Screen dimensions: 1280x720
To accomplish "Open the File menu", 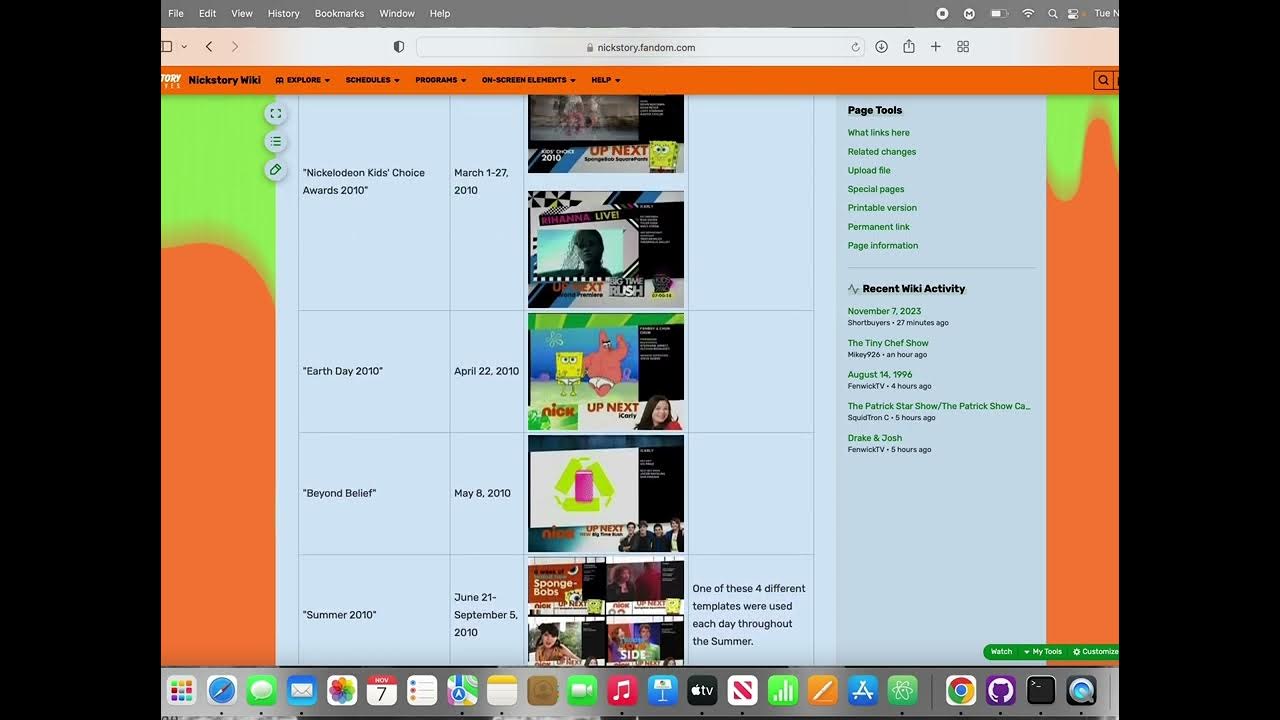I will (x=176, y=14).
